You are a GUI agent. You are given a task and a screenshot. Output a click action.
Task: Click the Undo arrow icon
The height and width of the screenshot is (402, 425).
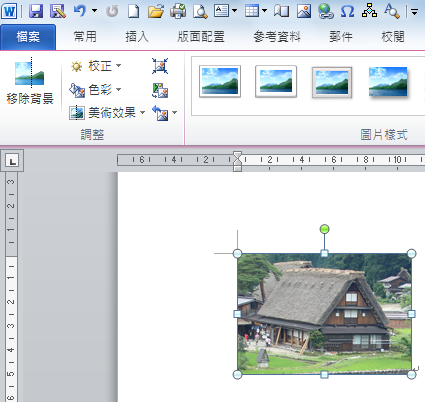(80, 11)
